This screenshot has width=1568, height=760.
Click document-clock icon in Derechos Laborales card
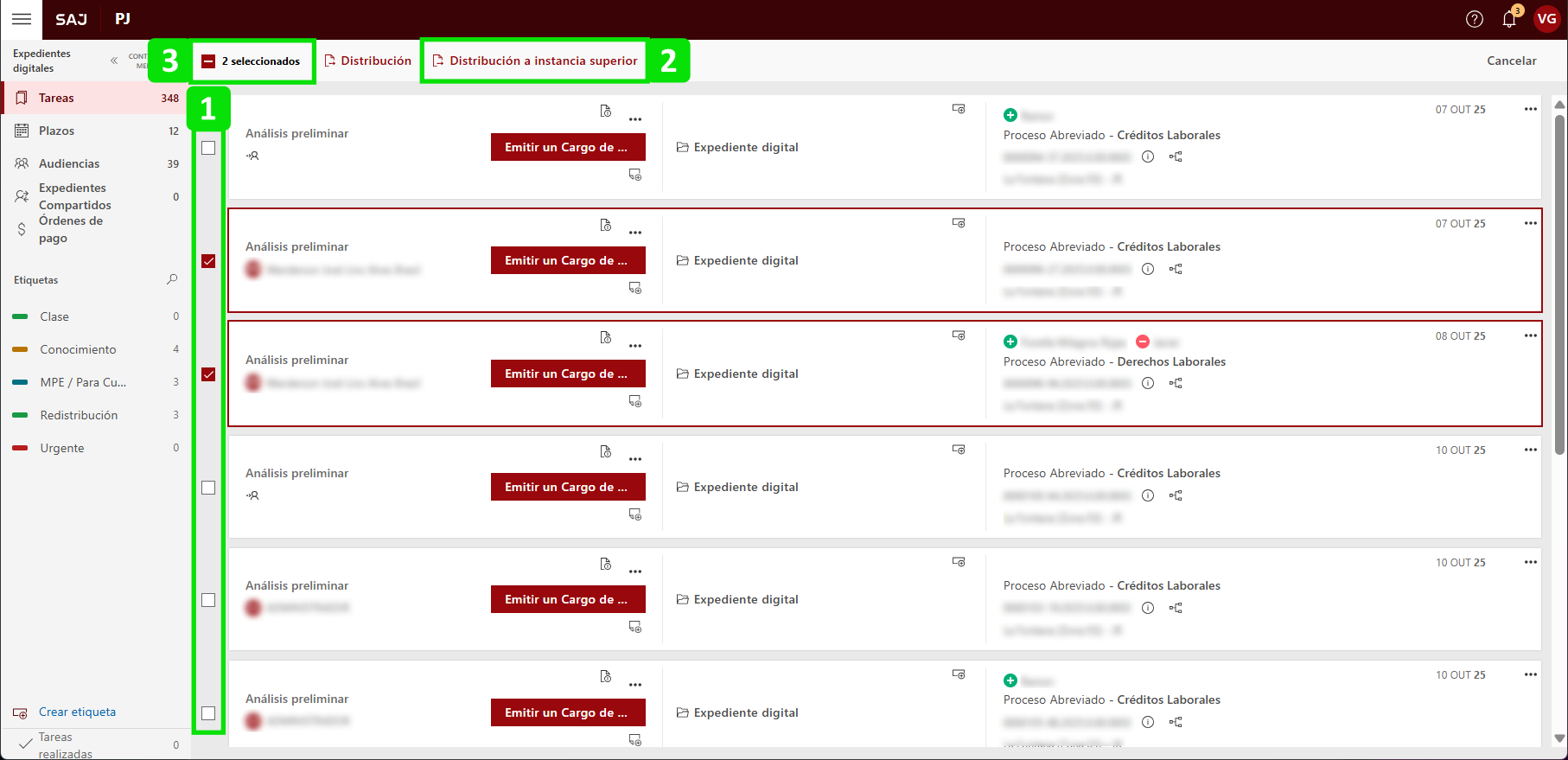(606, 337)
